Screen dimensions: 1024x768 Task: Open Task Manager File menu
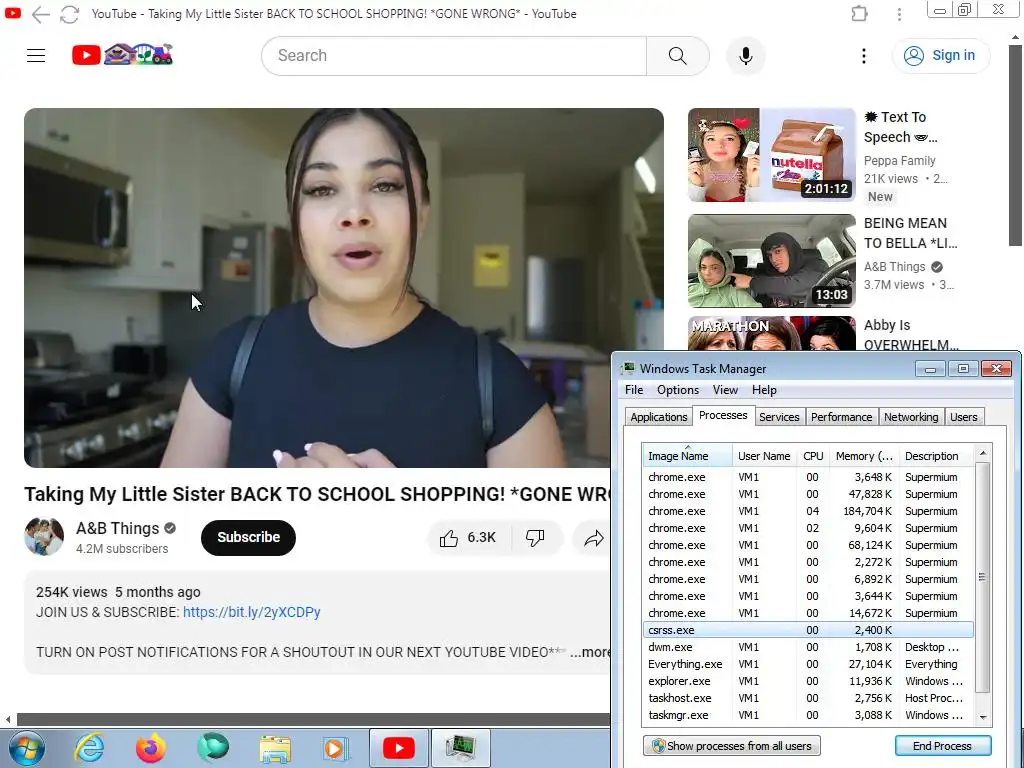(633, 390)
